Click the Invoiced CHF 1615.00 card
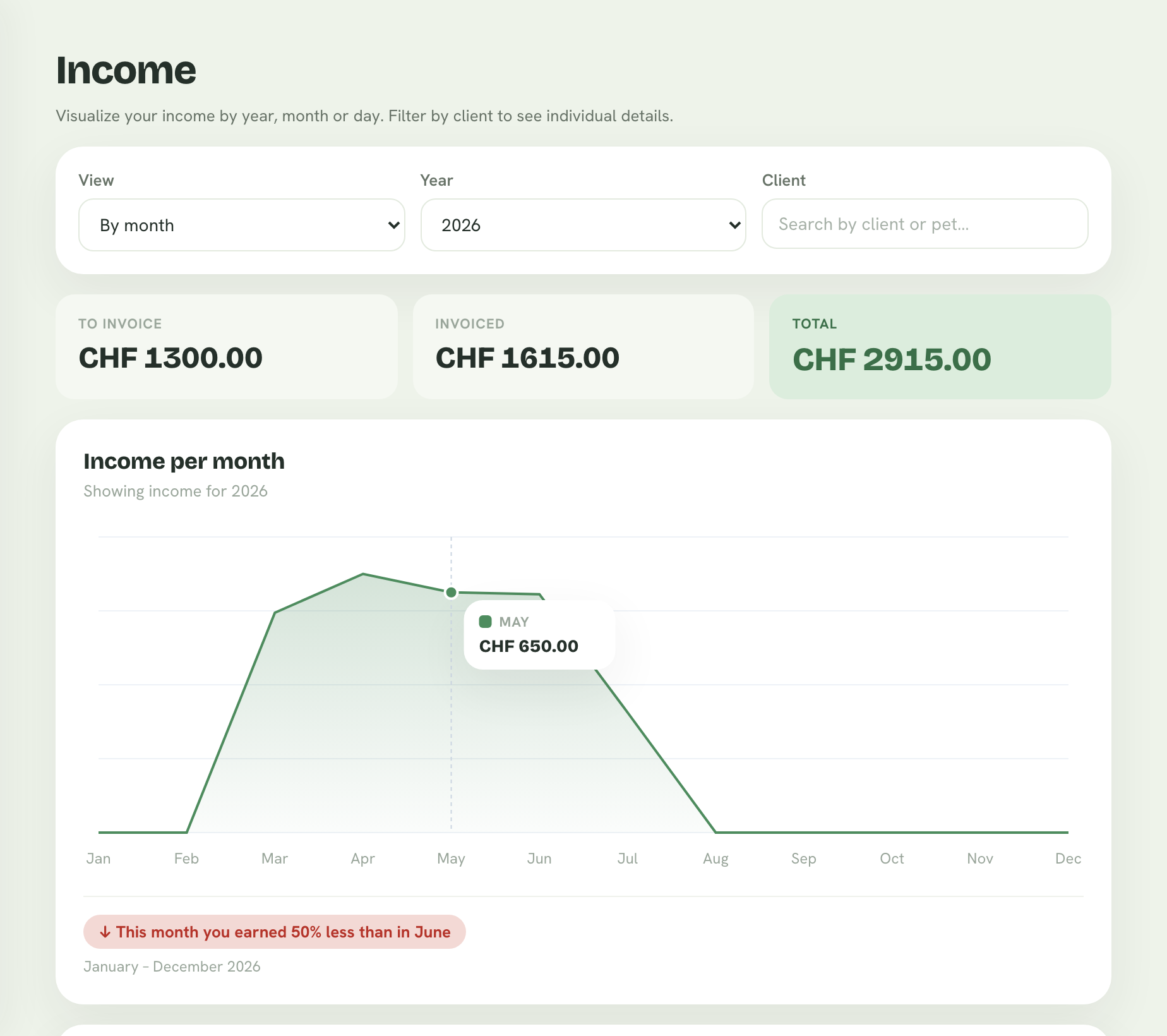The image size is (1167, 1036). click(x=583, y=346)
